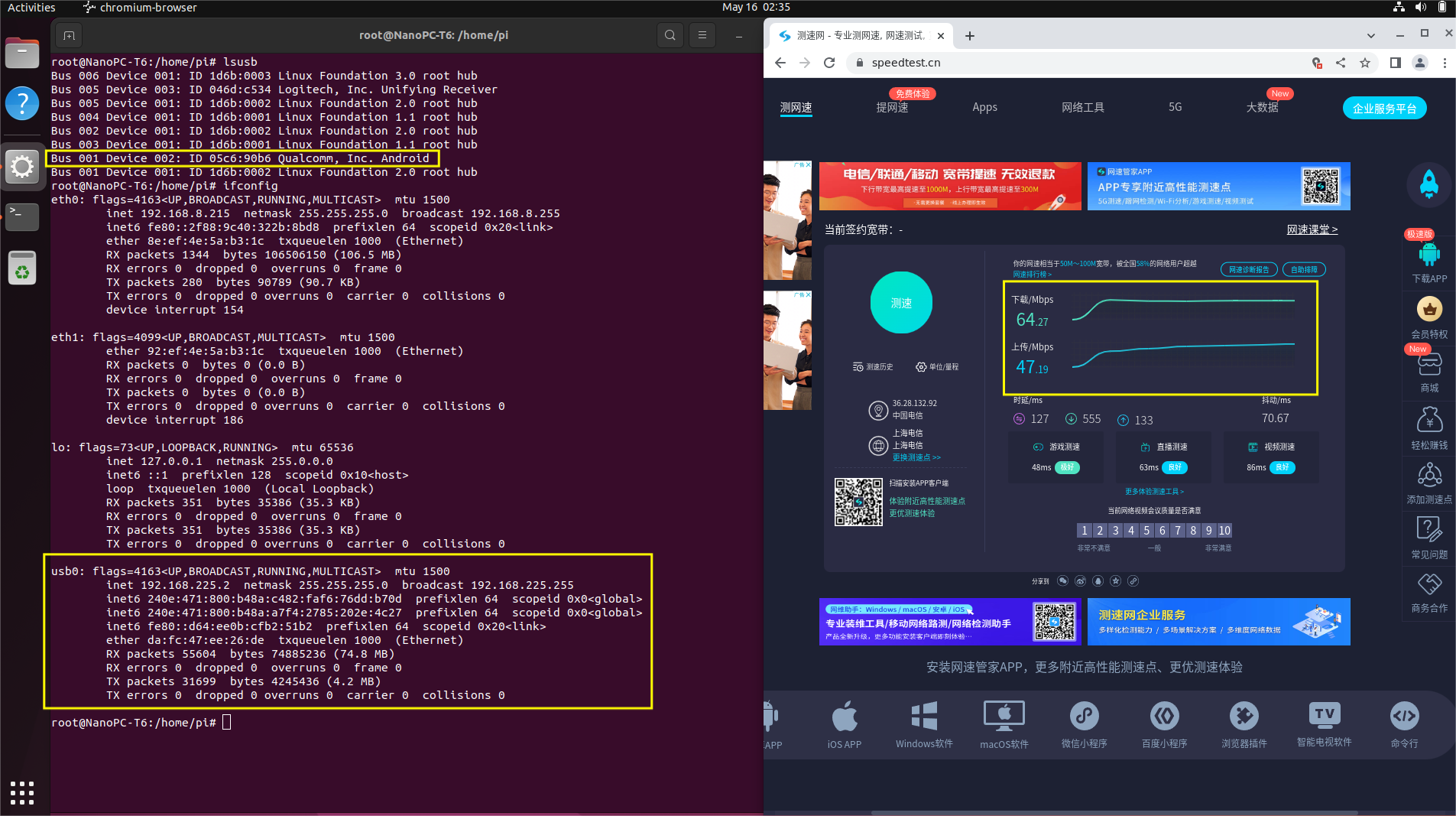Viewport: 1456px width, 816px height.
Task: Open the 网络工具 tab
Action: (1082, 108)
